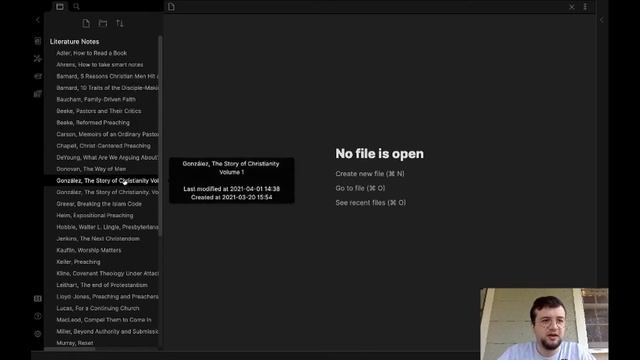Open the search tab magnifier icon
Viewport: 640px width, 360px height.
tap(76, 7)
